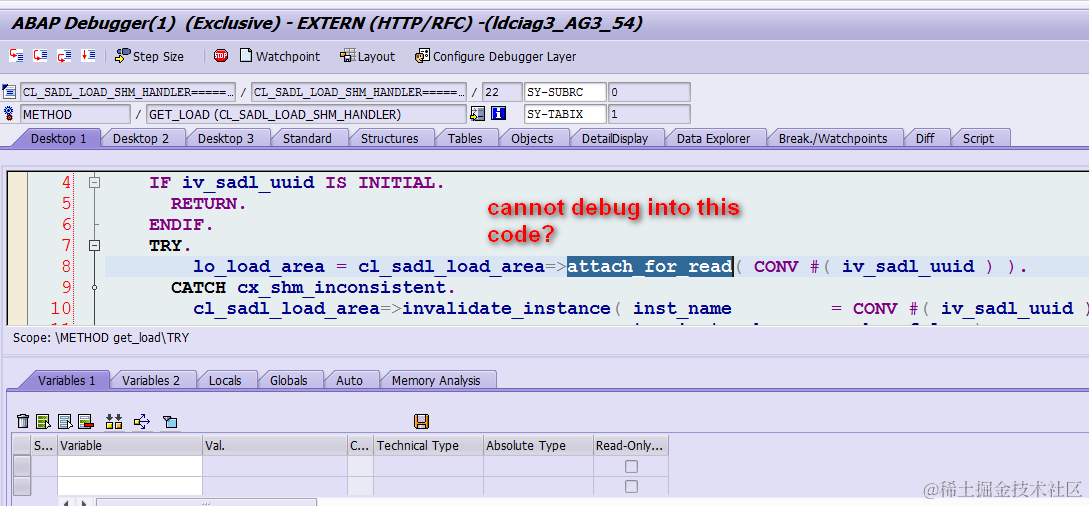1089x506 pixels.
Task: Click the Scope: \METHOD get_load\TRY text
Action: pos(101,338)
